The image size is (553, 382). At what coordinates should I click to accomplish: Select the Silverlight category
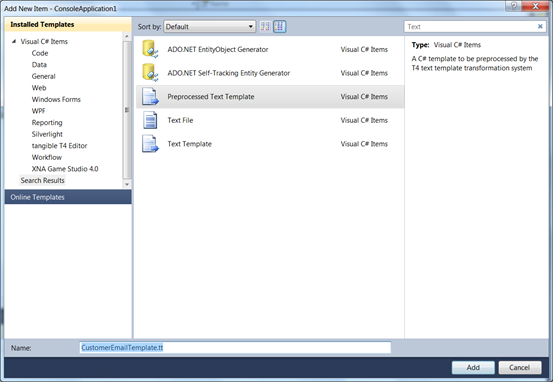pos(47,134)
